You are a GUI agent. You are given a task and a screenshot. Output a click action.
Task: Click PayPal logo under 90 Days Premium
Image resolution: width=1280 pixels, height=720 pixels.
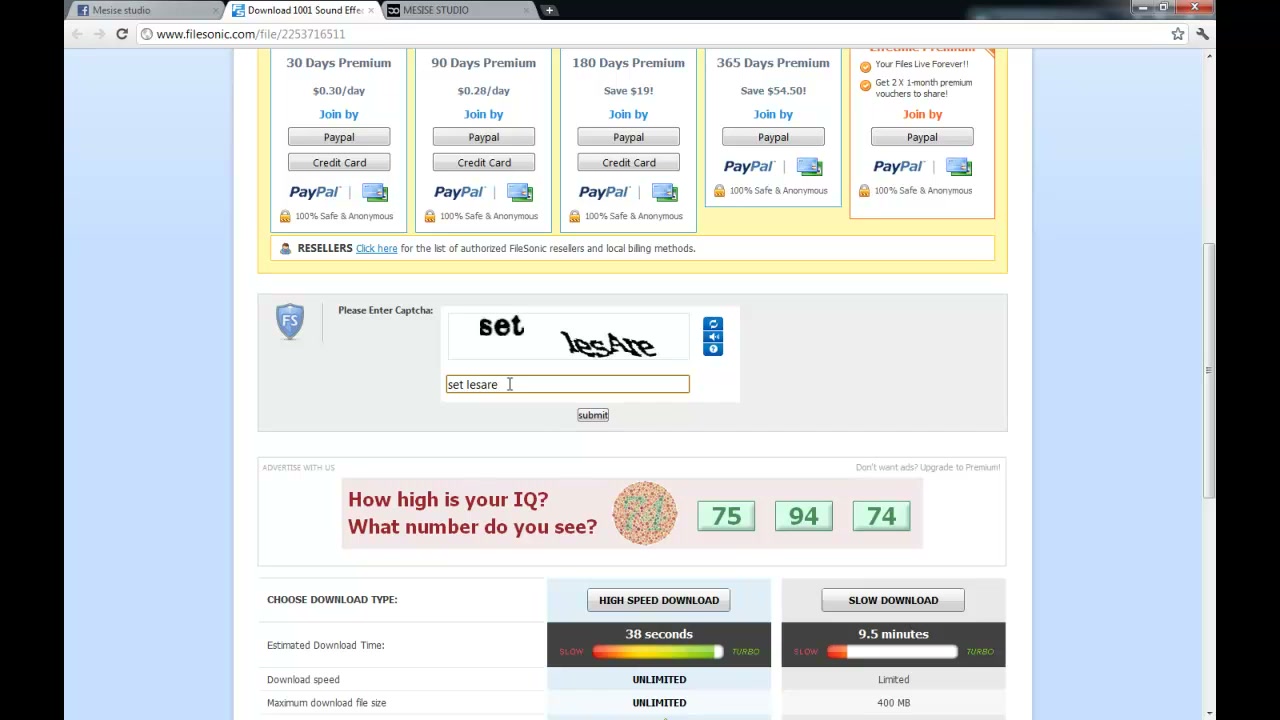(x=459, y=192)
